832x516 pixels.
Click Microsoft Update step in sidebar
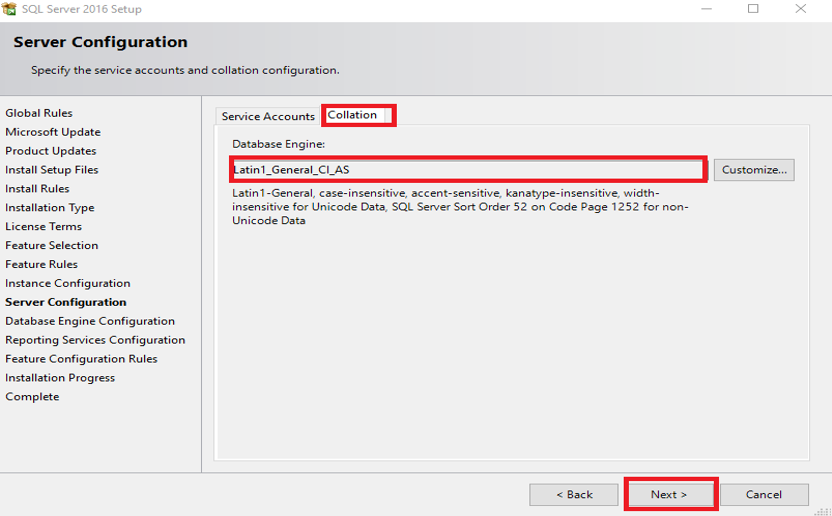click(x=53, y=132)
